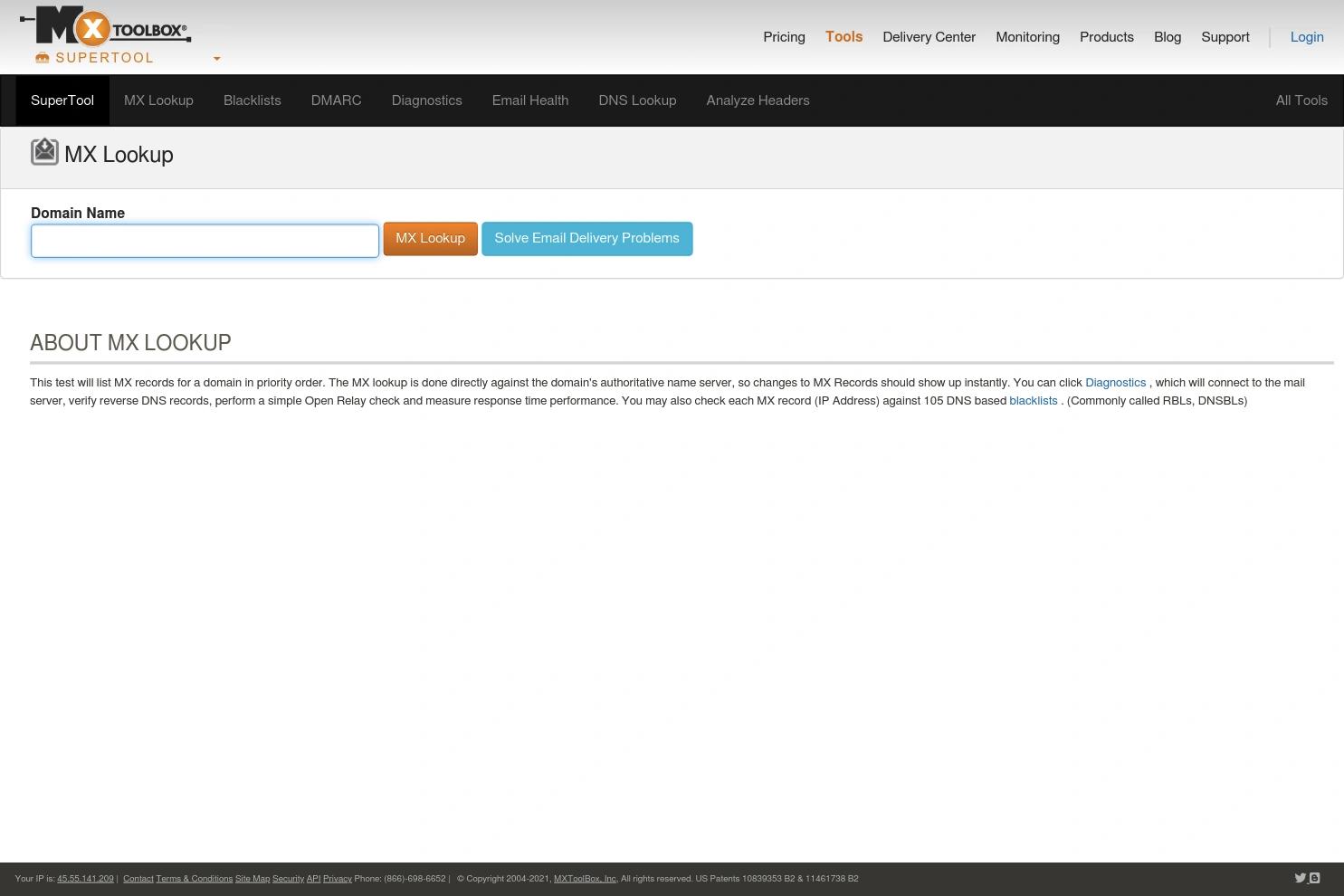The image size is (1344, 896).
Task: Click the ABOUT MX LOOKUP heading
Action: pyautogui.click(x=130, y=343)
